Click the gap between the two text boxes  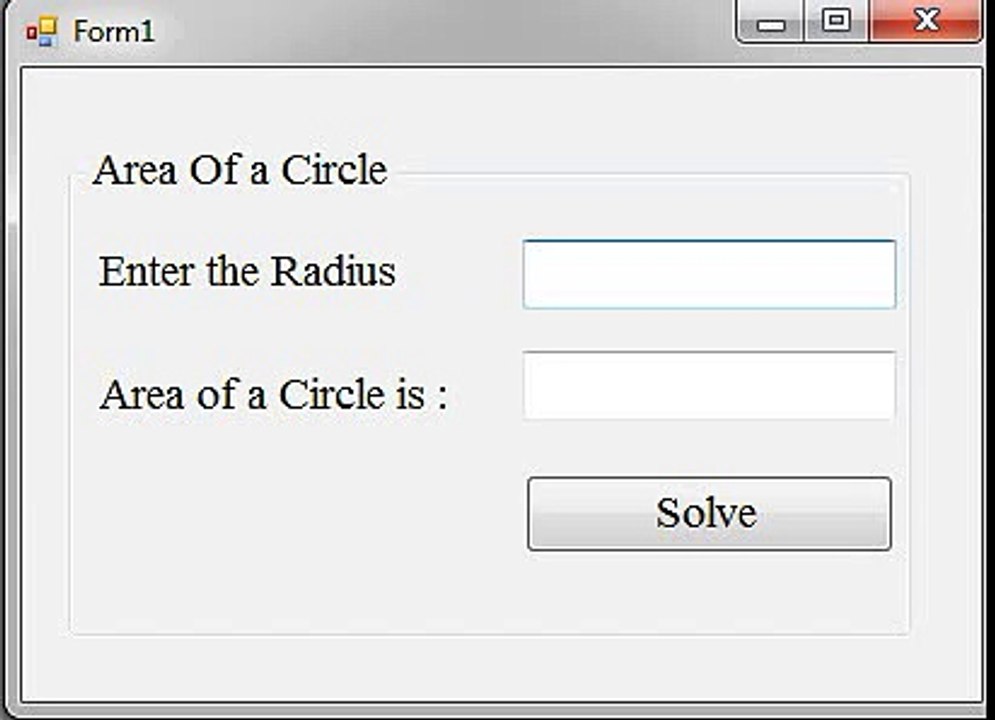(x=709, y=330)
